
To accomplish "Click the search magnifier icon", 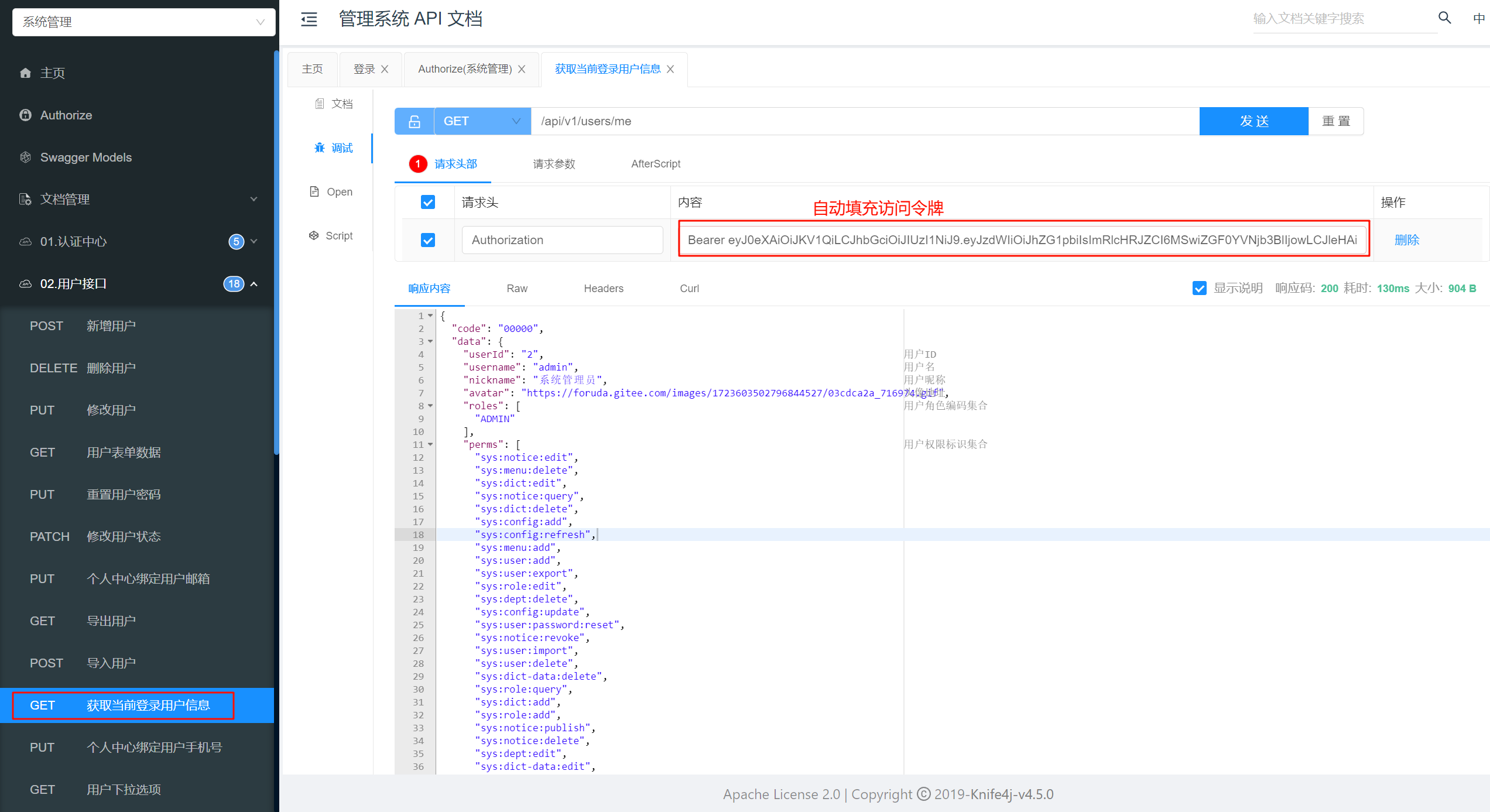I will [x=1444, y=18].
